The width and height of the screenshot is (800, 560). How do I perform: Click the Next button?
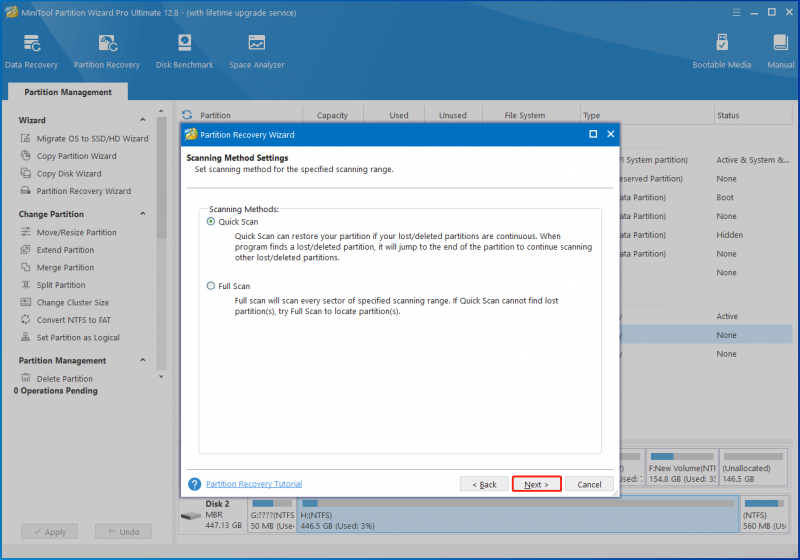(x=536, y=484)
